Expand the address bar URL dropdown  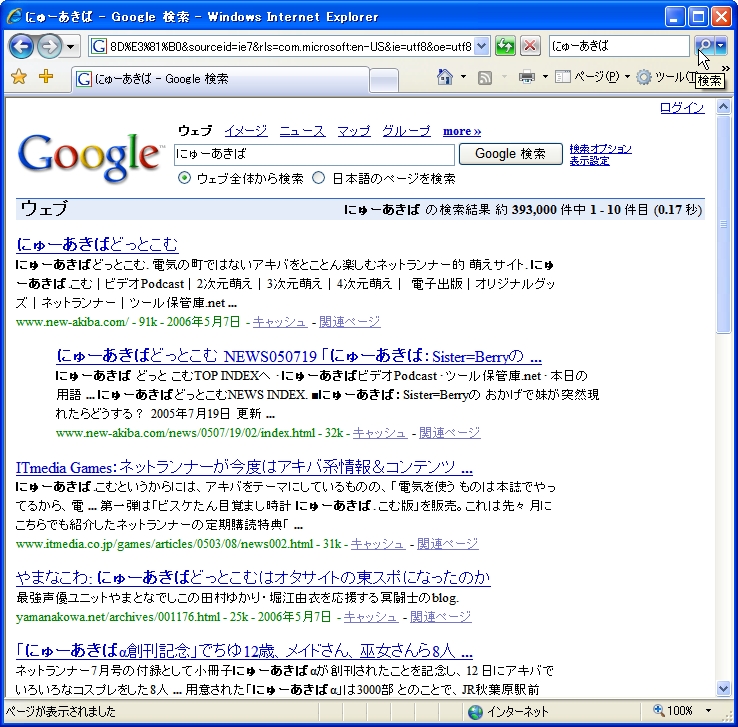pyautogui.click(x=481, y=46)
